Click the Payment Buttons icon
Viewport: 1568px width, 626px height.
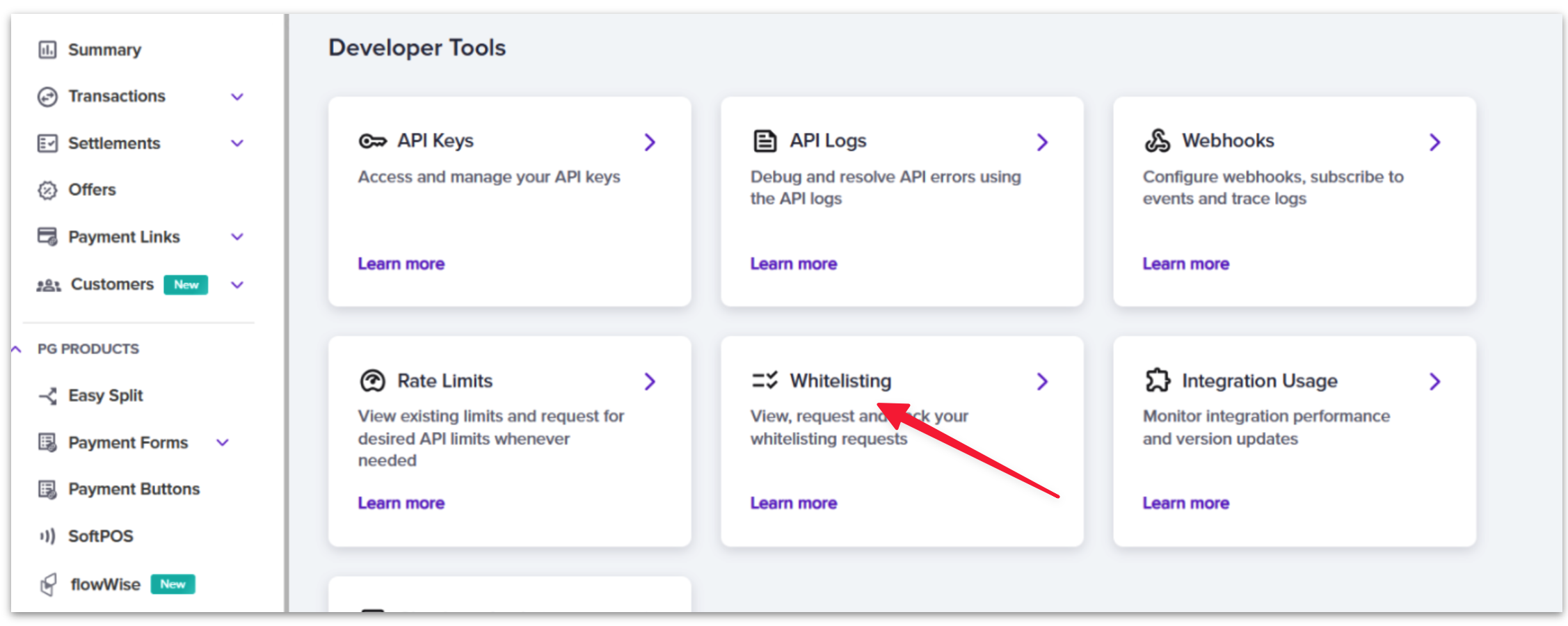pos(47,490)
